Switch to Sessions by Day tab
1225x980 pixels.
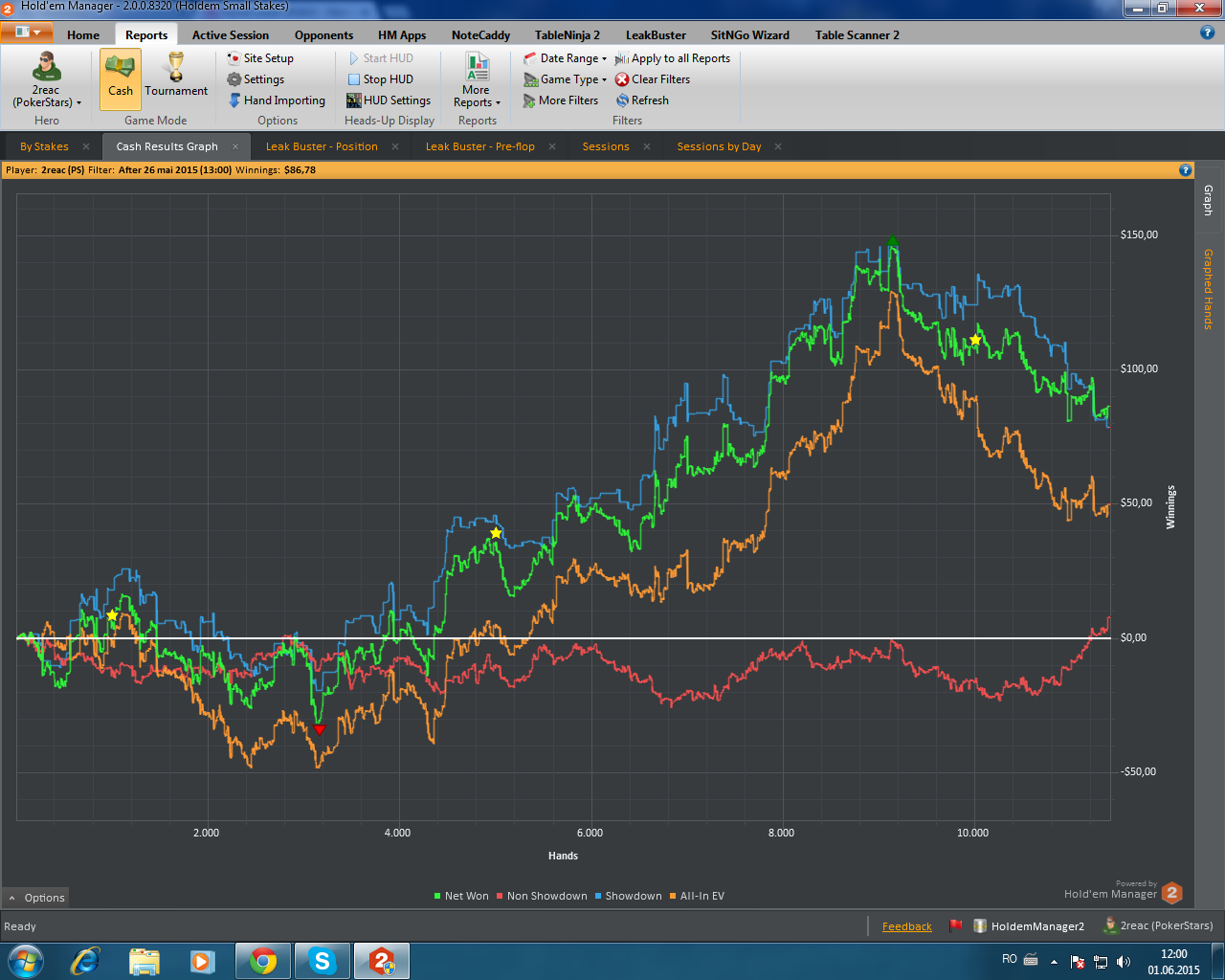coord(720,146)
